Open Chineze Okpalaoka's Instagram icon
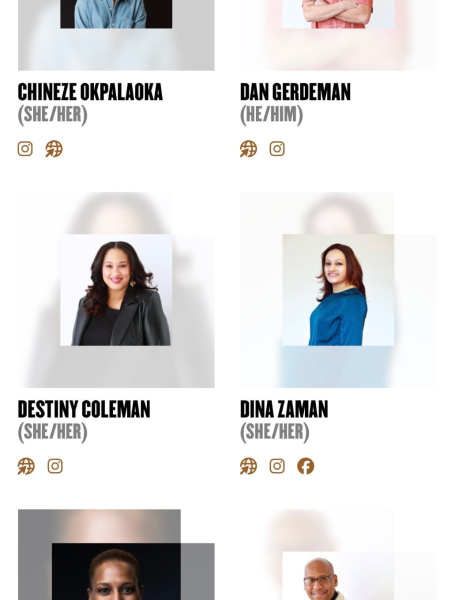The image size is (455, 600). pyautogui.click(x=25, y=149)
